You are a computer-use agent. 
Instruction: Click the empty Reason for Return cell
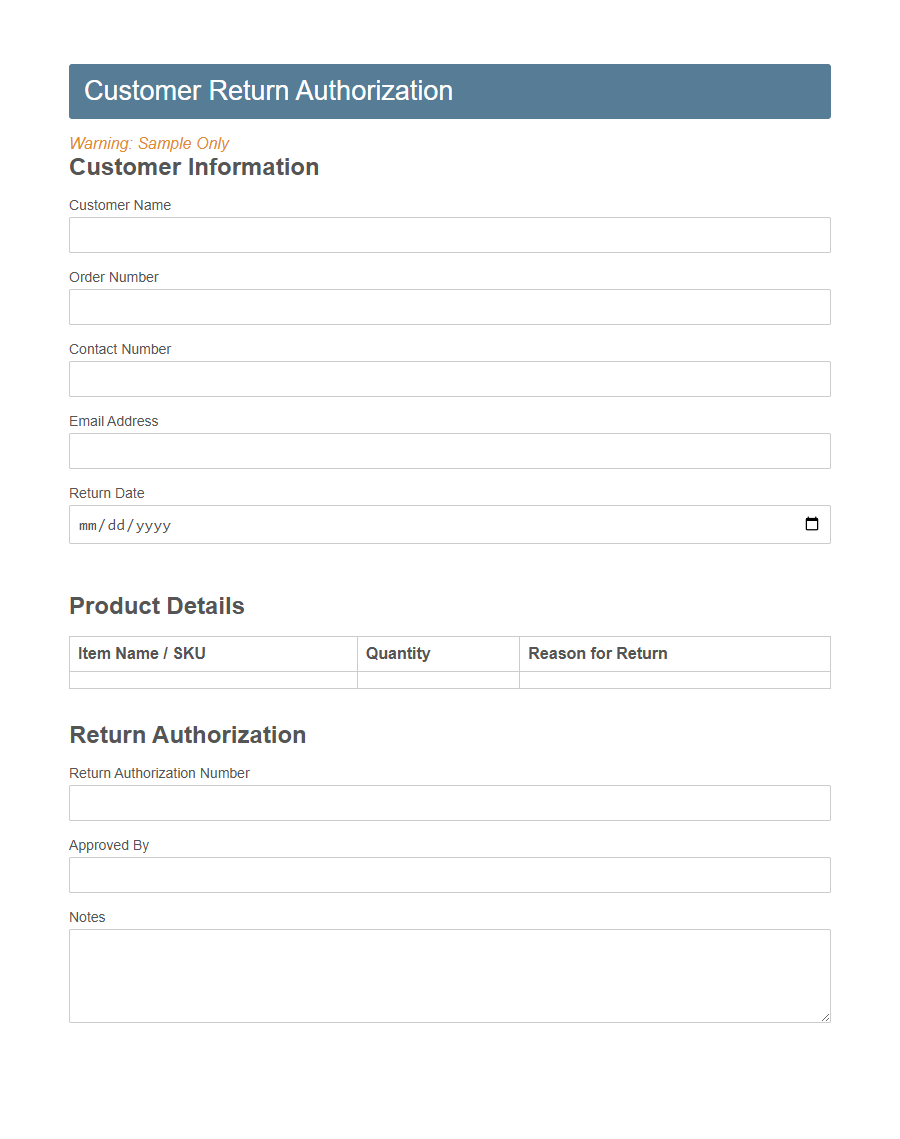pos(674,681)
